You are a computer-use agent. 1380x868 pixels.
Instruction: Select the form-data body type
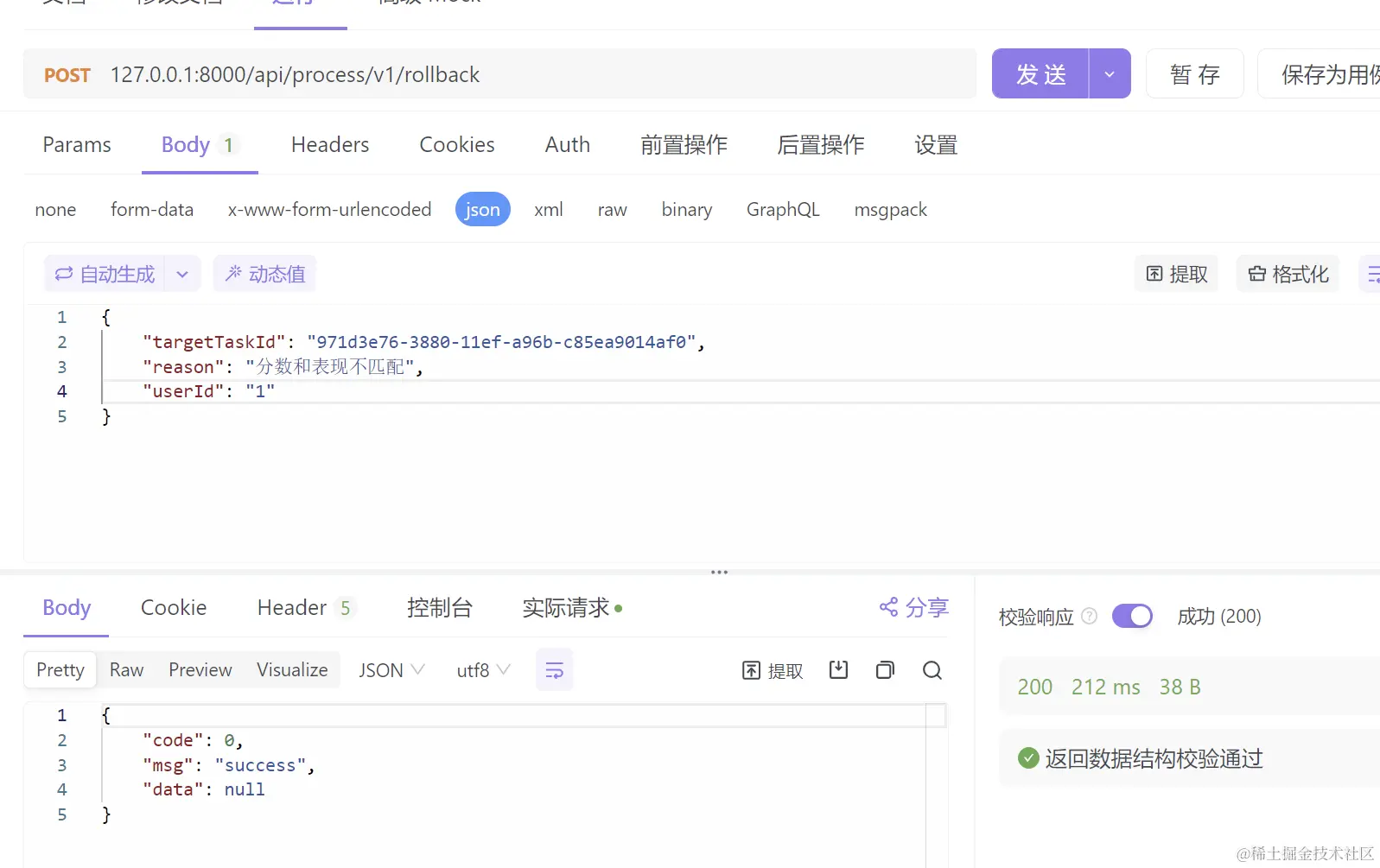[x=152, y=210]
